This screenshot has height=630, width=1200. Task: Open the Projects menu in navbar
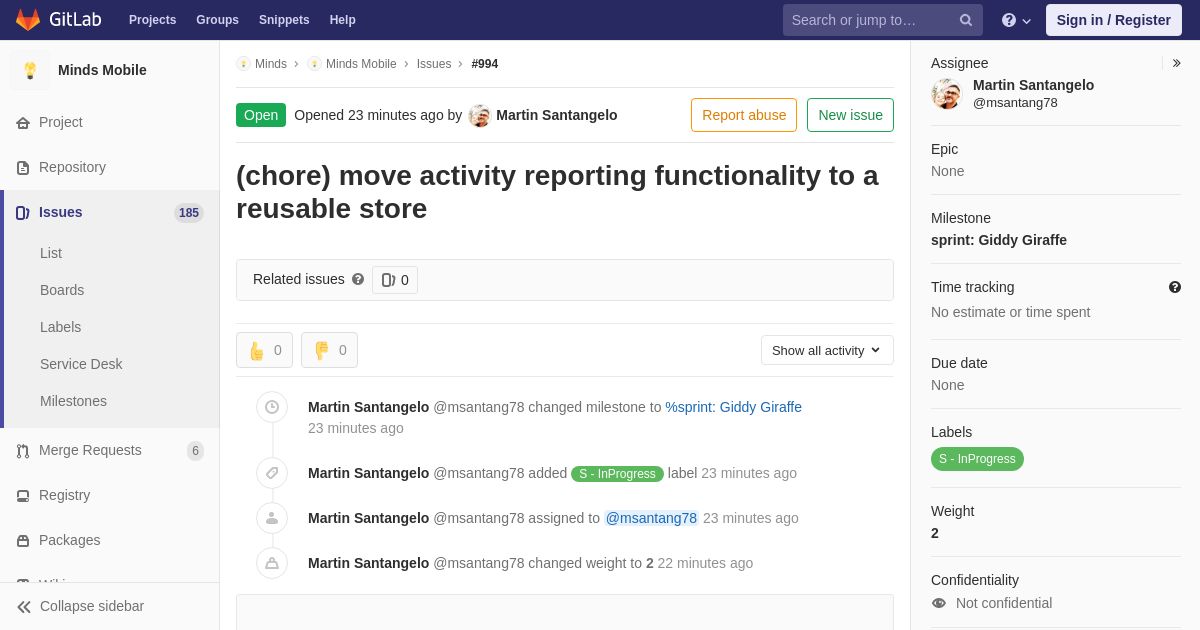click(x=152, y=20)
